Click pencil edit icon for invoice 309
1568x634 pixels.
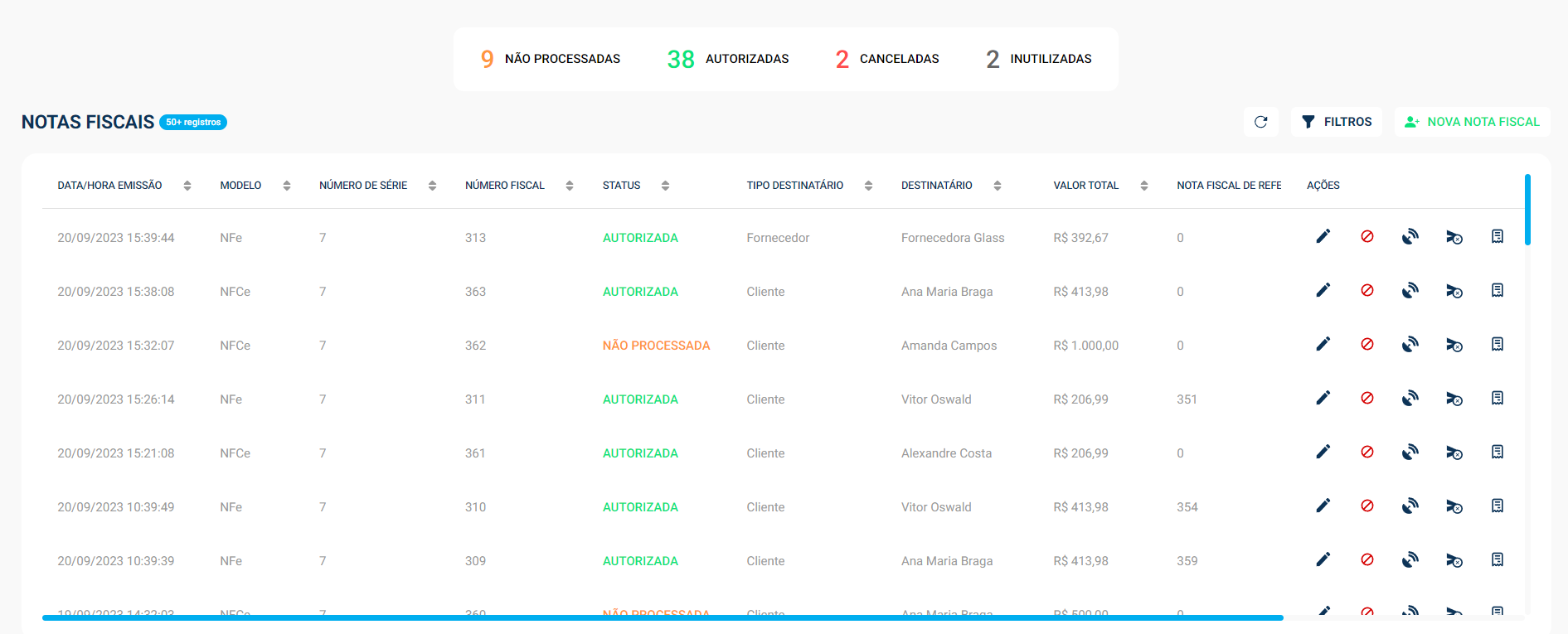coord(1323,560)
